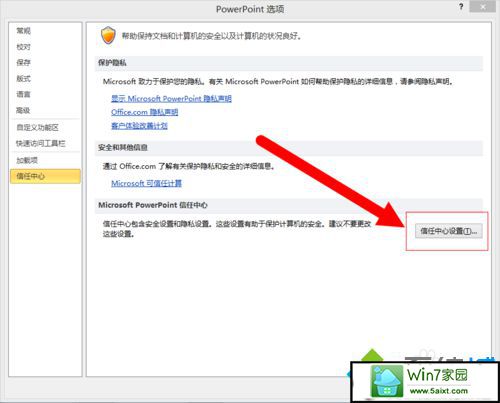Open the Office.com 隐私声明 link
This screenshot has width=500, height=403.
[x=144, y=112]
